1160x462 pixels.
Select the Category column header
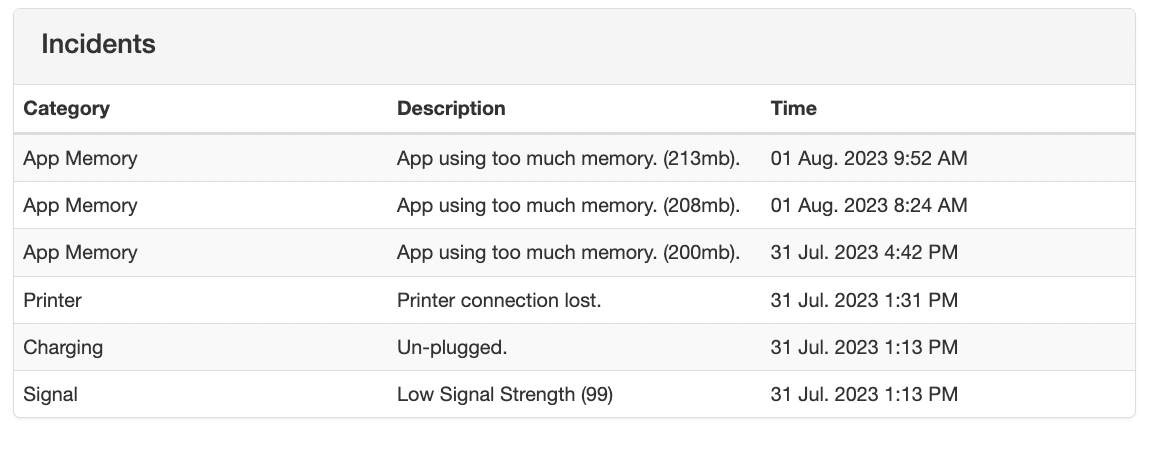pyautogui.click(x=67, y=108)
